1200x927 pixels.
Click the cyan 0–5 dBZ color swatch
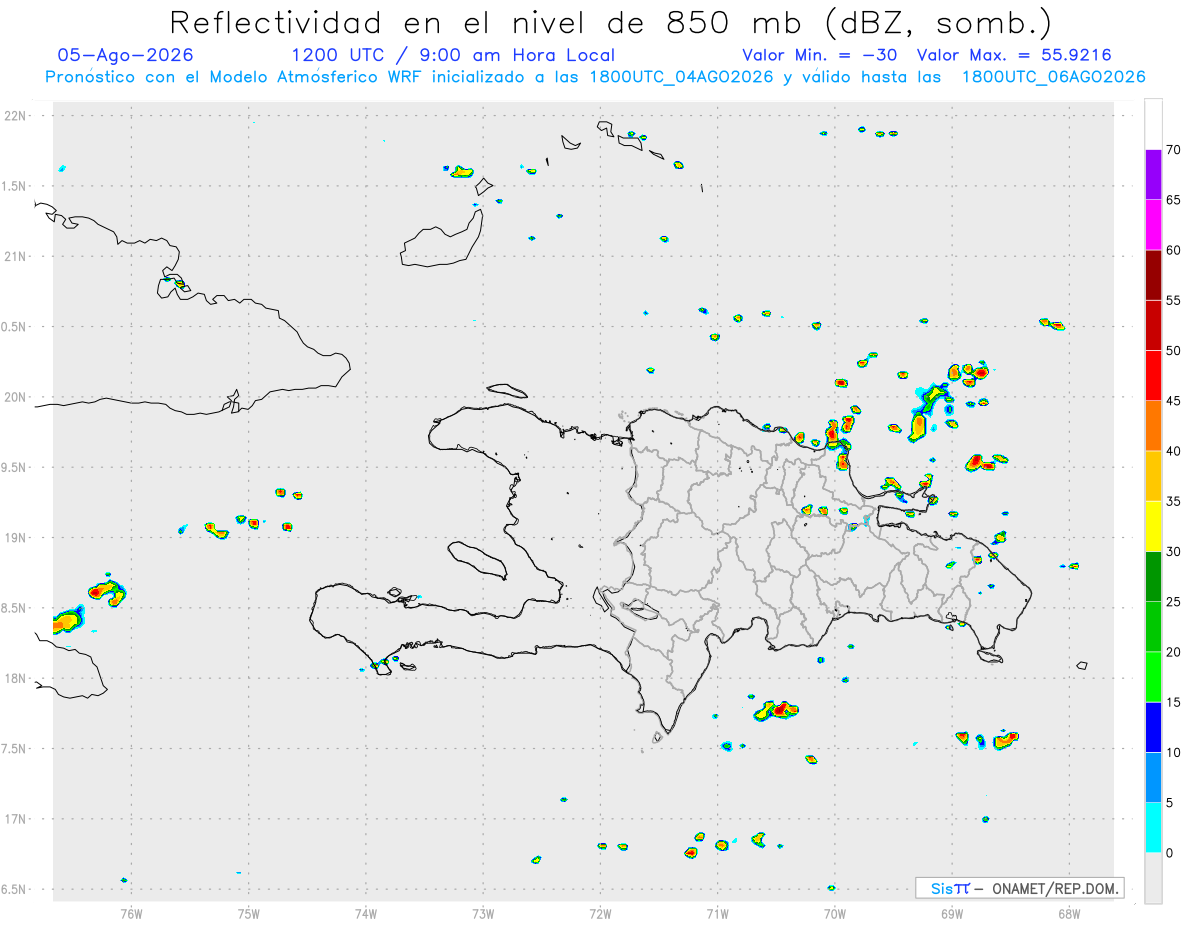pyautogui.click(x=1154, y=828)
